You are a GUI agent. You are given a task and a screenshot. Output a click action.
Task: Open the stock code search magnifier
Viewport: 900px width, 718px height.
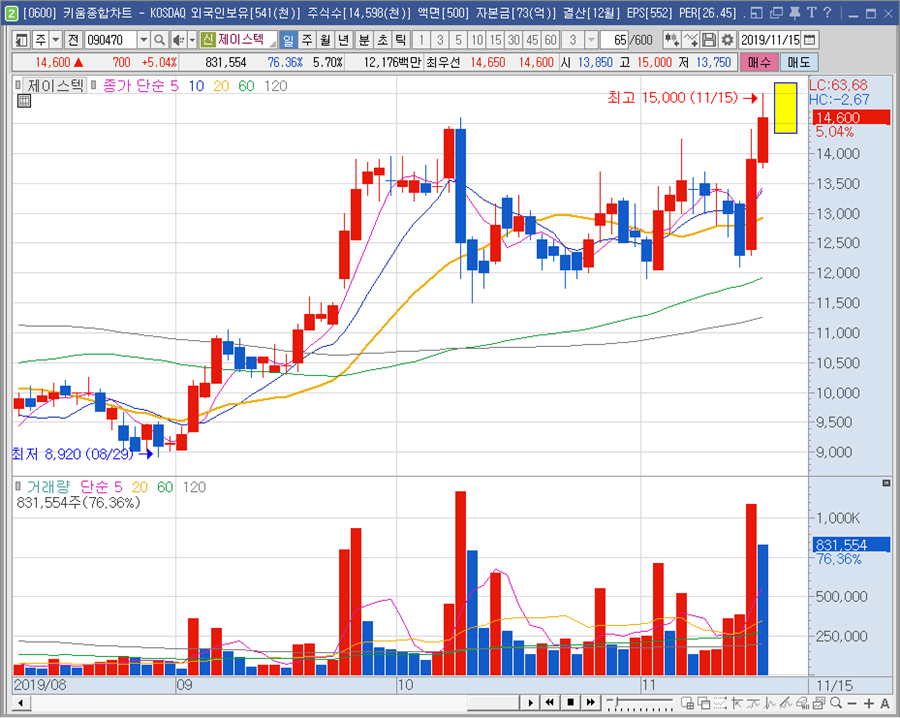160,40
